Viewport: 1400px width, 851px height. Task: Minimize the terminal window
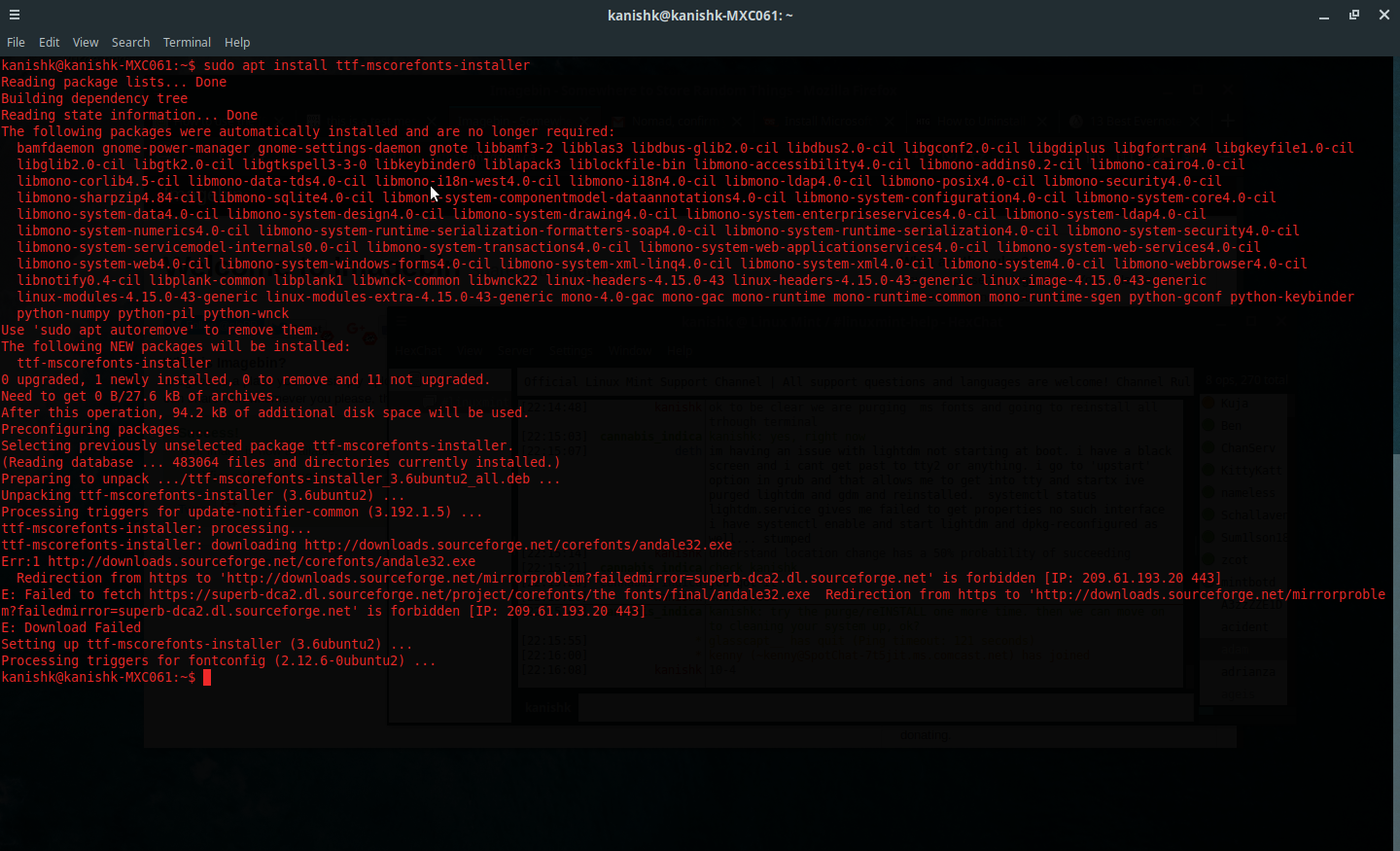[x=1324, y=16]
